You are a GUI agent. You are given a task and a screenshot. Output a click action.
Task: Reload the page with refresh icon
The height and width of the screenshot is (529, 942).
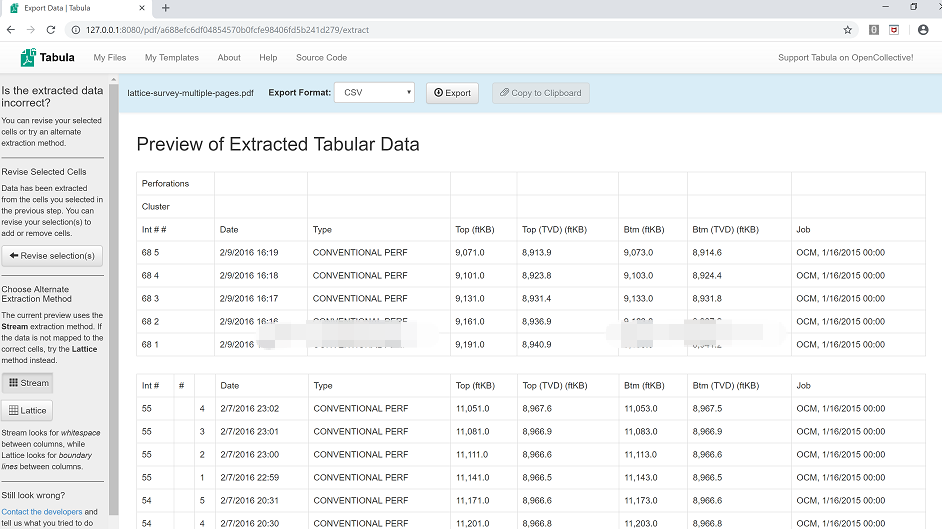point(52,30)
